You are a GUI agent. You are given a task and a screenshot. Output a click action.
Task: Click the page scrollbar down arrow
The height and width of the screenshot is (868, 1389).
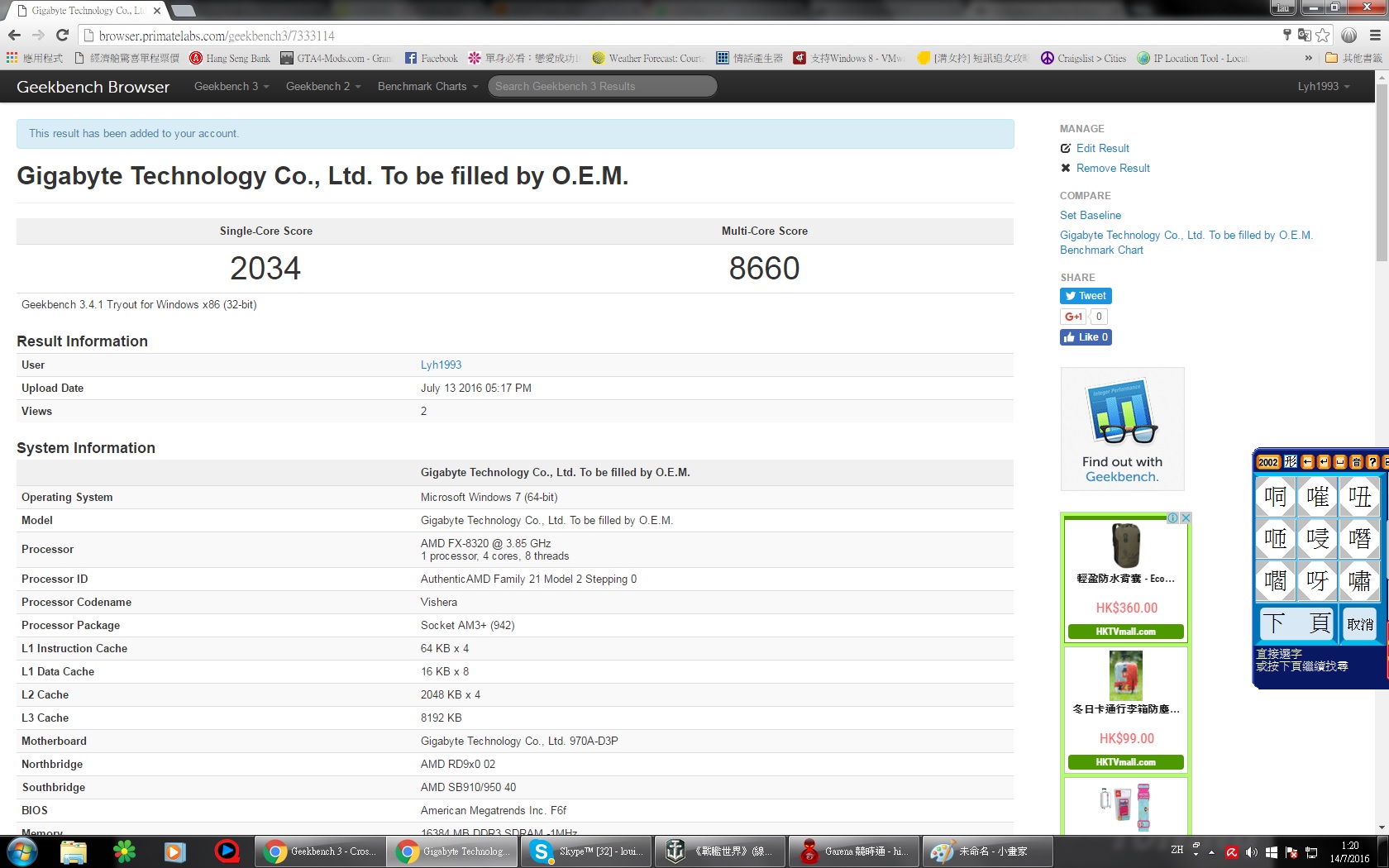point(1382,827)
